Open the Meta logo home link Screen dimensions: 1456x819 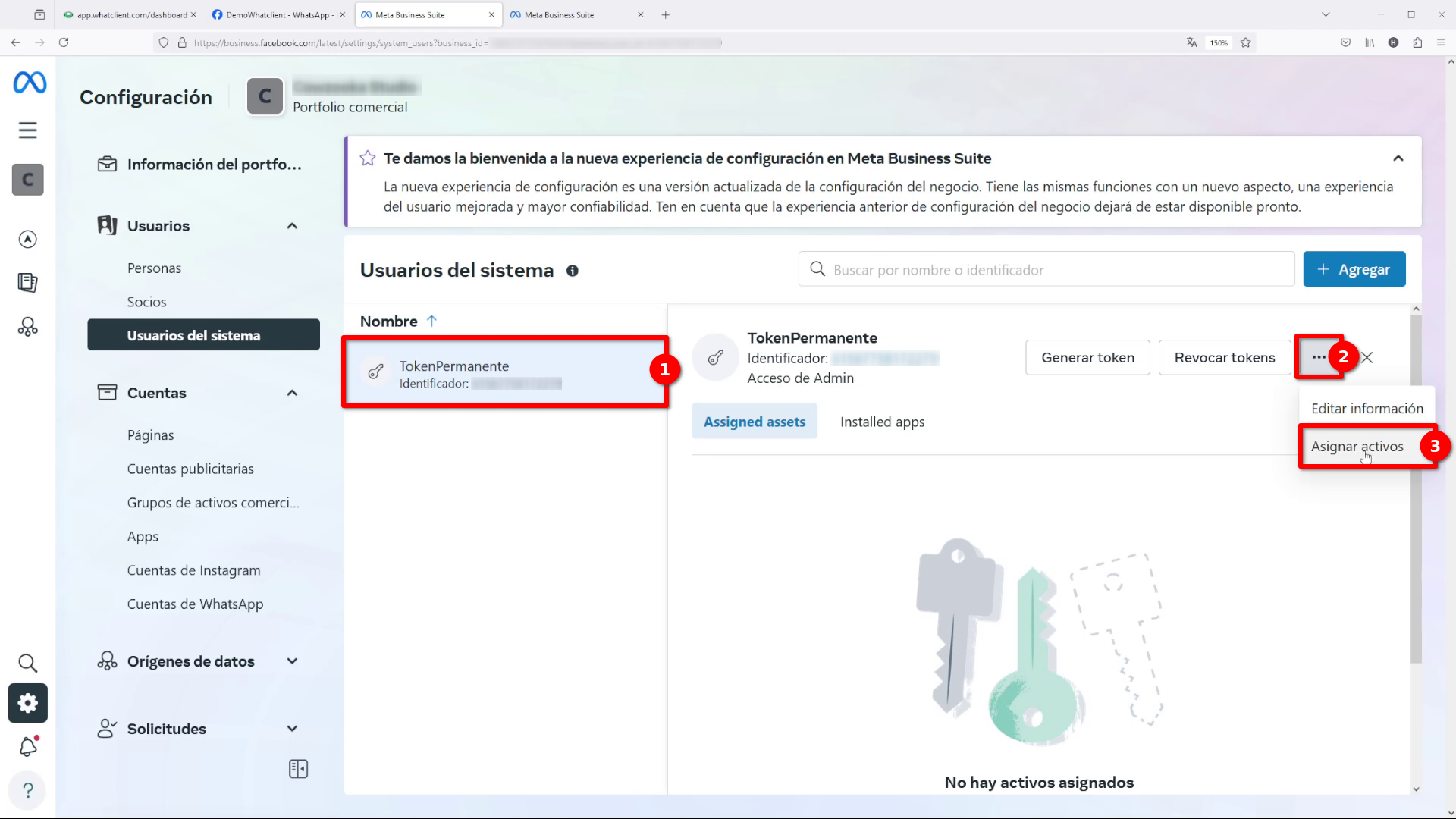(x=30, y=82)
